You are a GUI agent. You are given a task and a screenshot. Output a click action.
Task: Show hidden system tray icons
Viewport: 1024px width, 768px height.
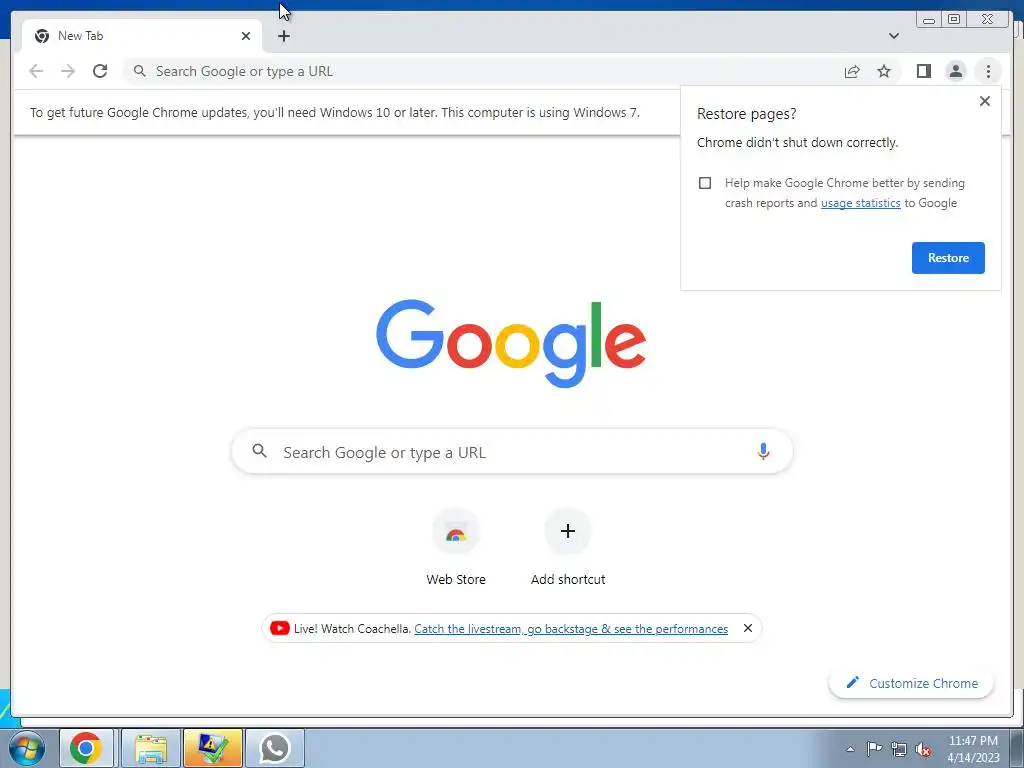tap(850, 749)
